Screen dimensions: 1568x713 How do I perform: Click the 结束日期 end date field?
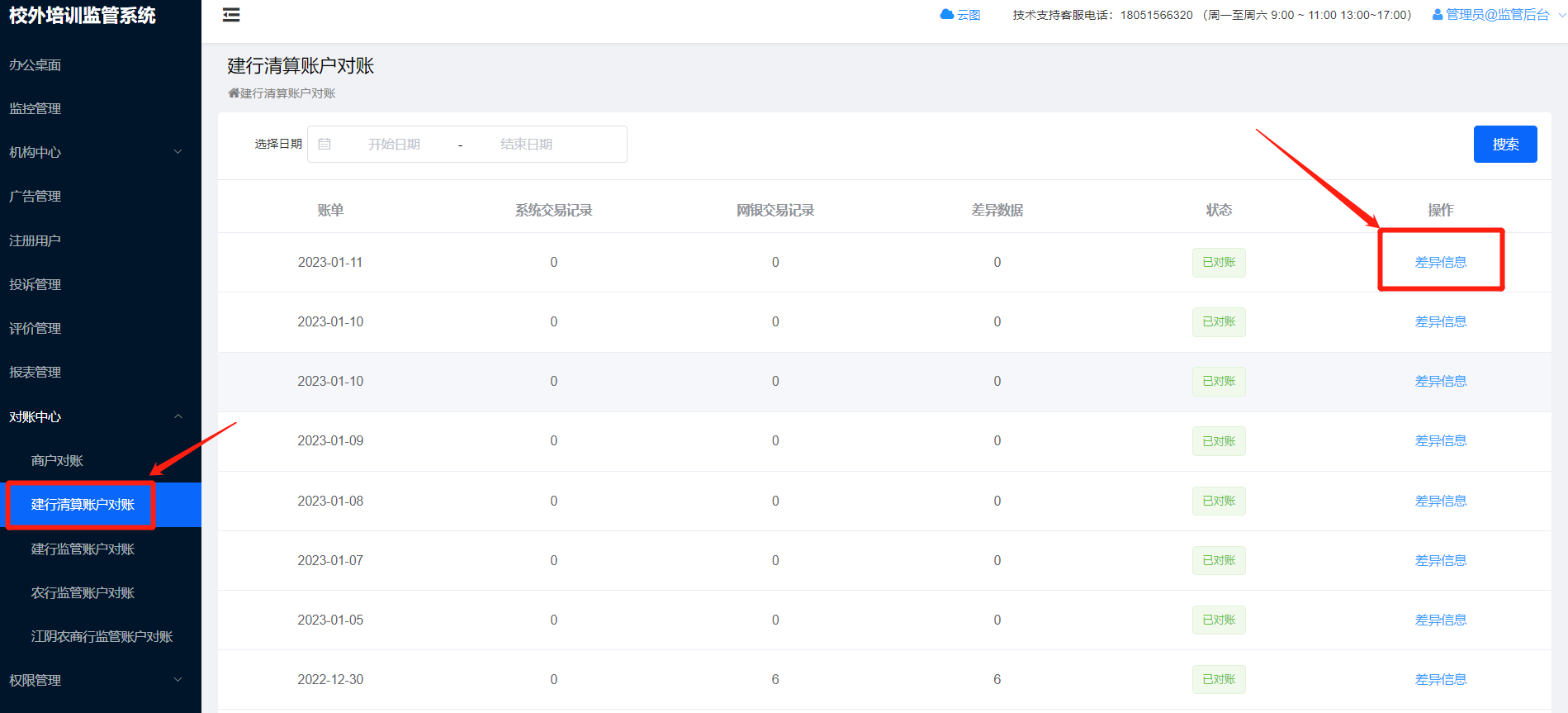[x=526, y=145]
